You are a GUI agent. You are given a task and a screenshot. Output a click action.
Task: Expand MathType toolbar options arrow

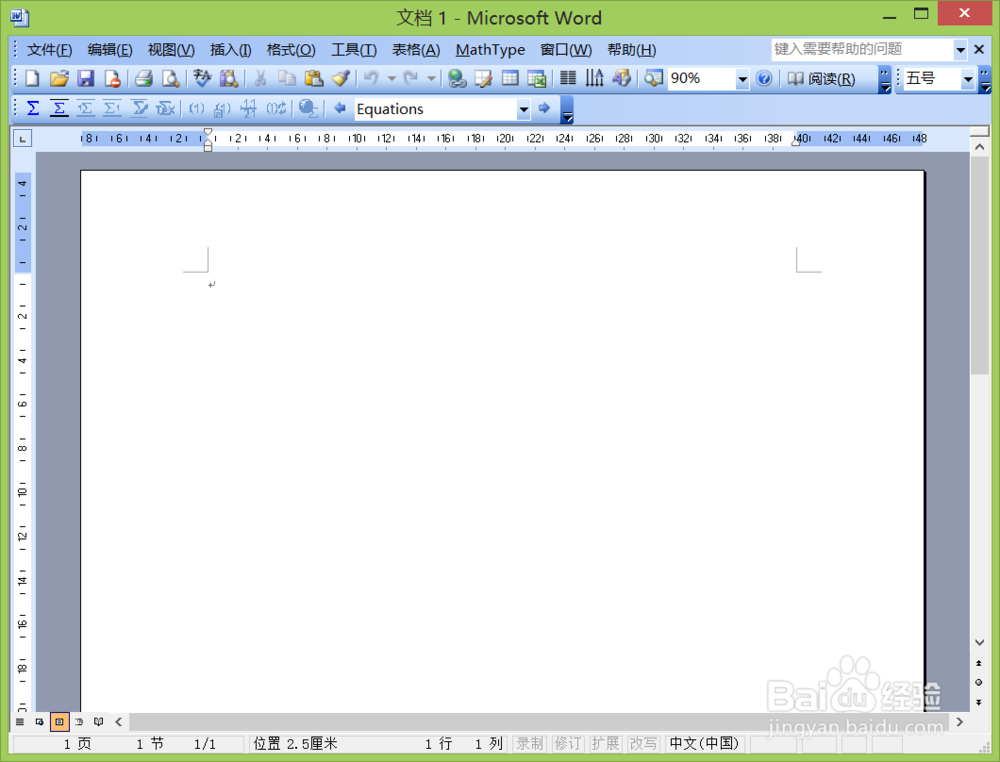[567, 110]
